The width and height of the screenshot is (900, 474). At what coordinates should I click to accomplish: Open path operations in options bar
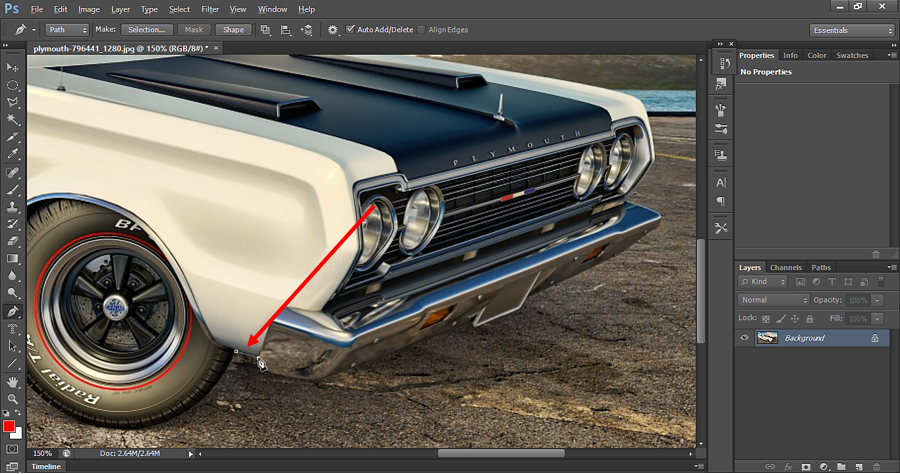point(265,30)
